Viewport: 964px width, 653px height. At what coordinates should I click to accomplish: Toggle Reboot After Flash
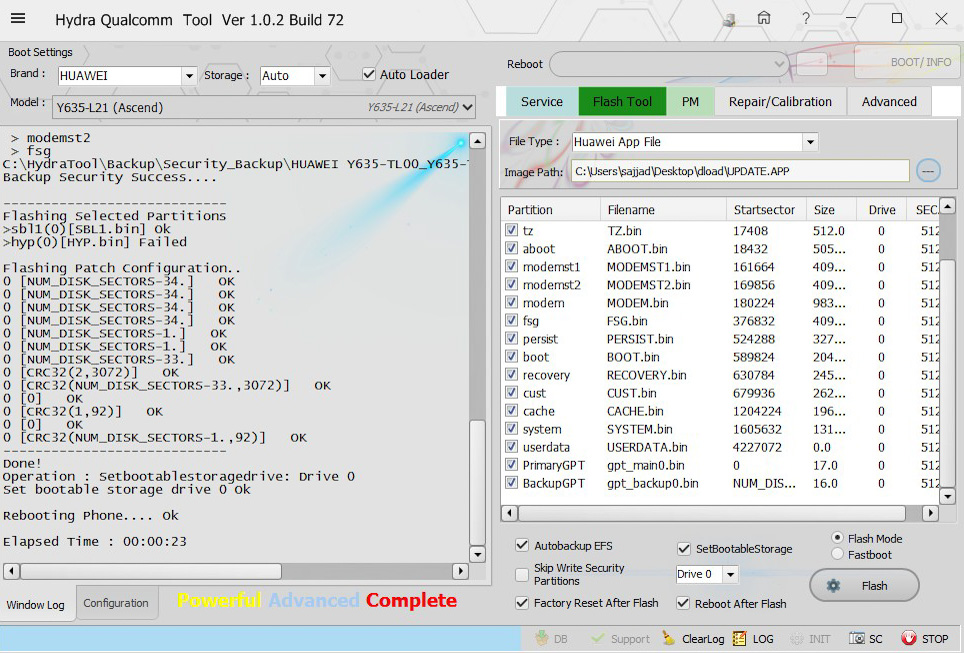click(683, 603)
